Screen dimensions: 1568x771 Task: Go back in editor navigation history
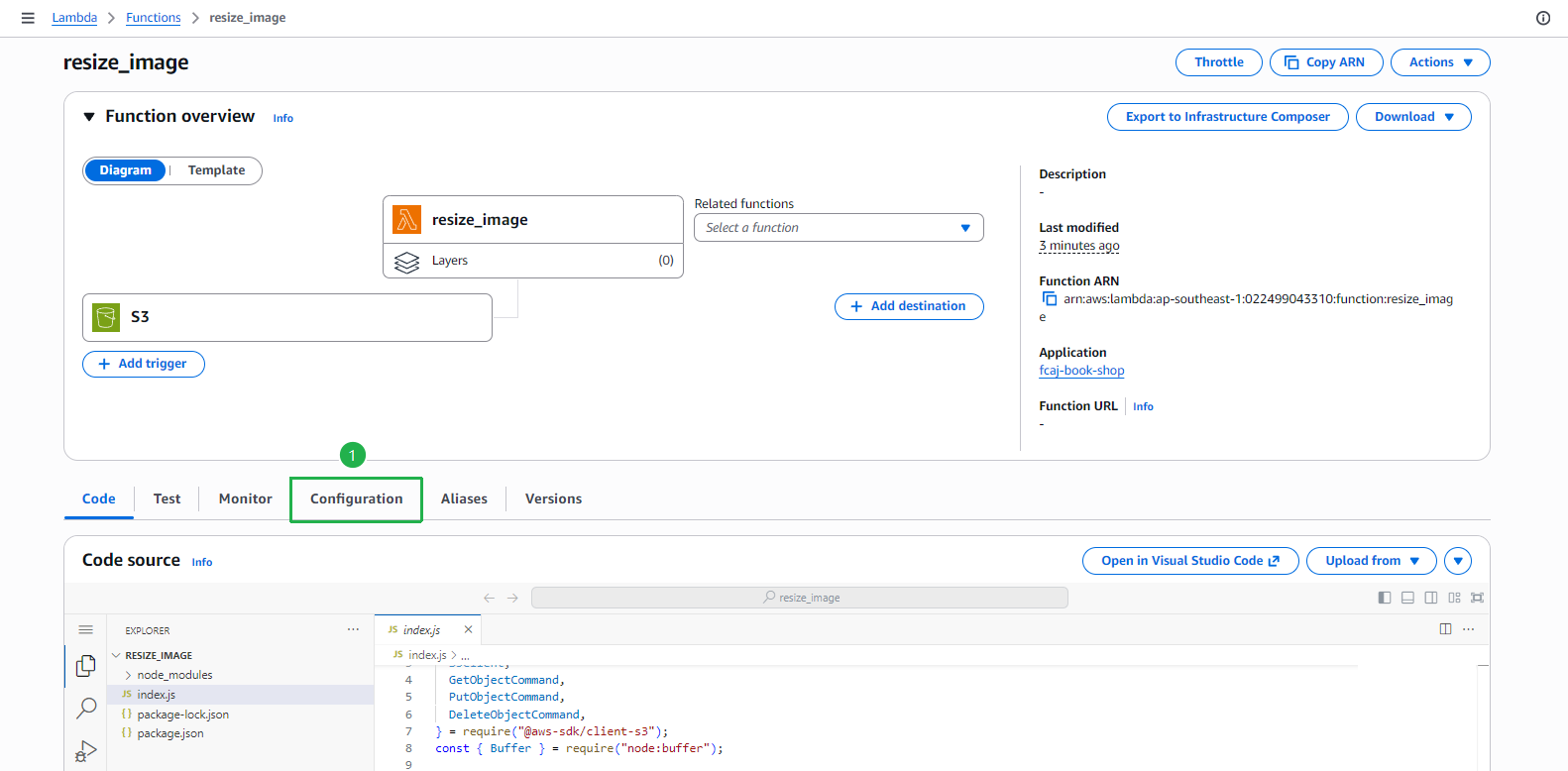click(489, 598)
